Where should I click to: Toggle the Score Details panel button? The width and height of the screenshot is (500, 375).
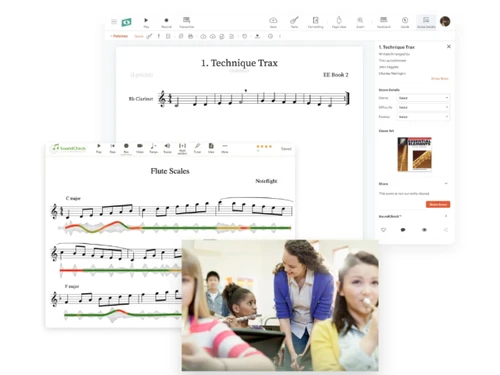pyautogui.click(x=426, y=22)
